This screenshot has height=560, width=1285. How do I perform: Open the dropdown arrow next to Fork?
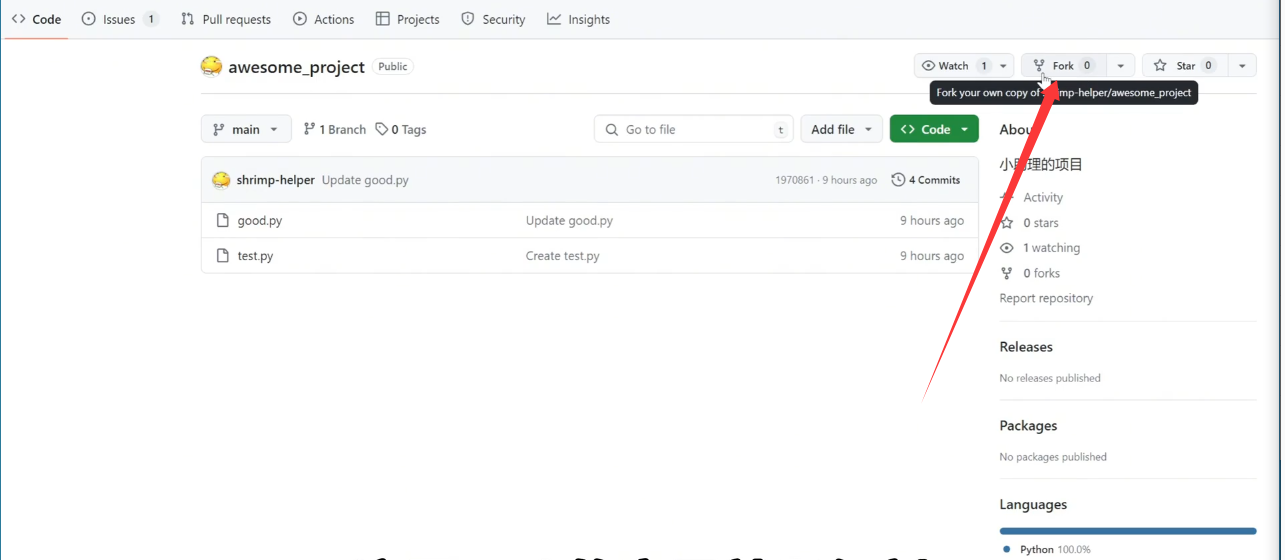(1120, 66)
